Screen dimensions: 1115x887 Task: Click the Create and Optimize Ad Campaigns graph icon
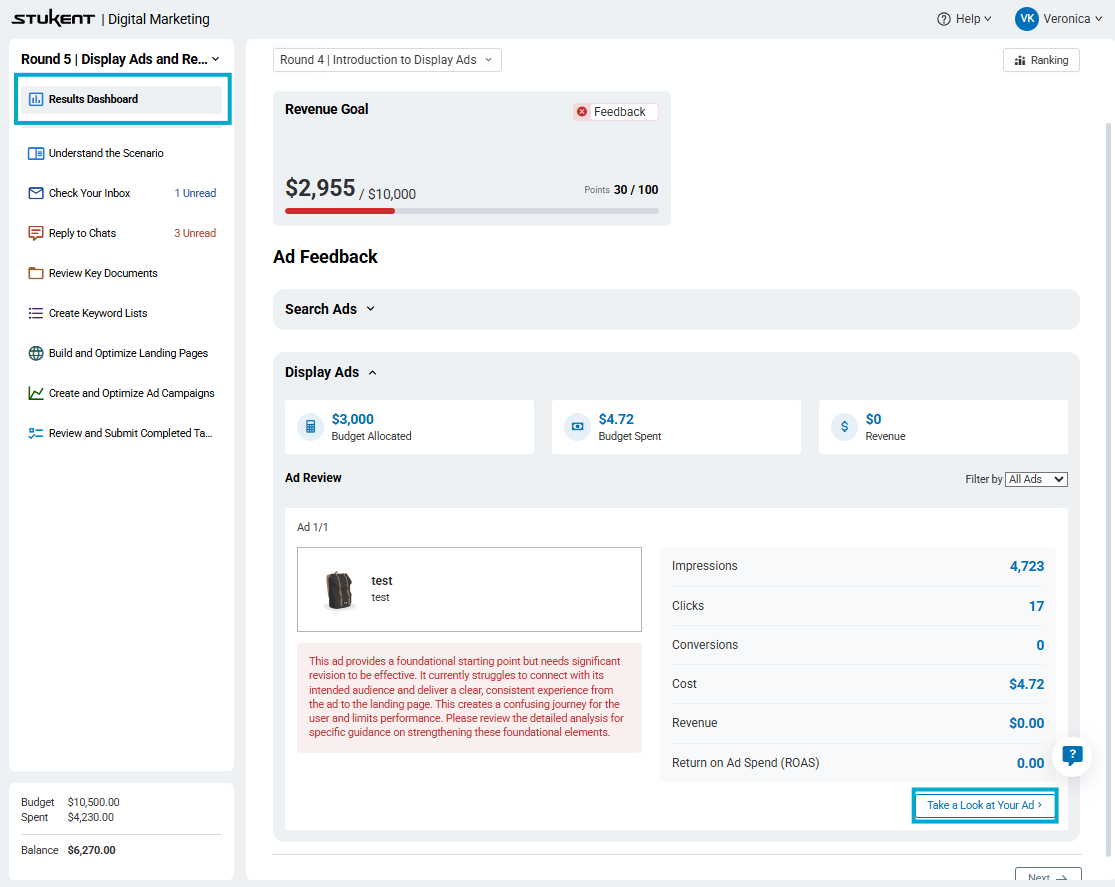[36, 393]
